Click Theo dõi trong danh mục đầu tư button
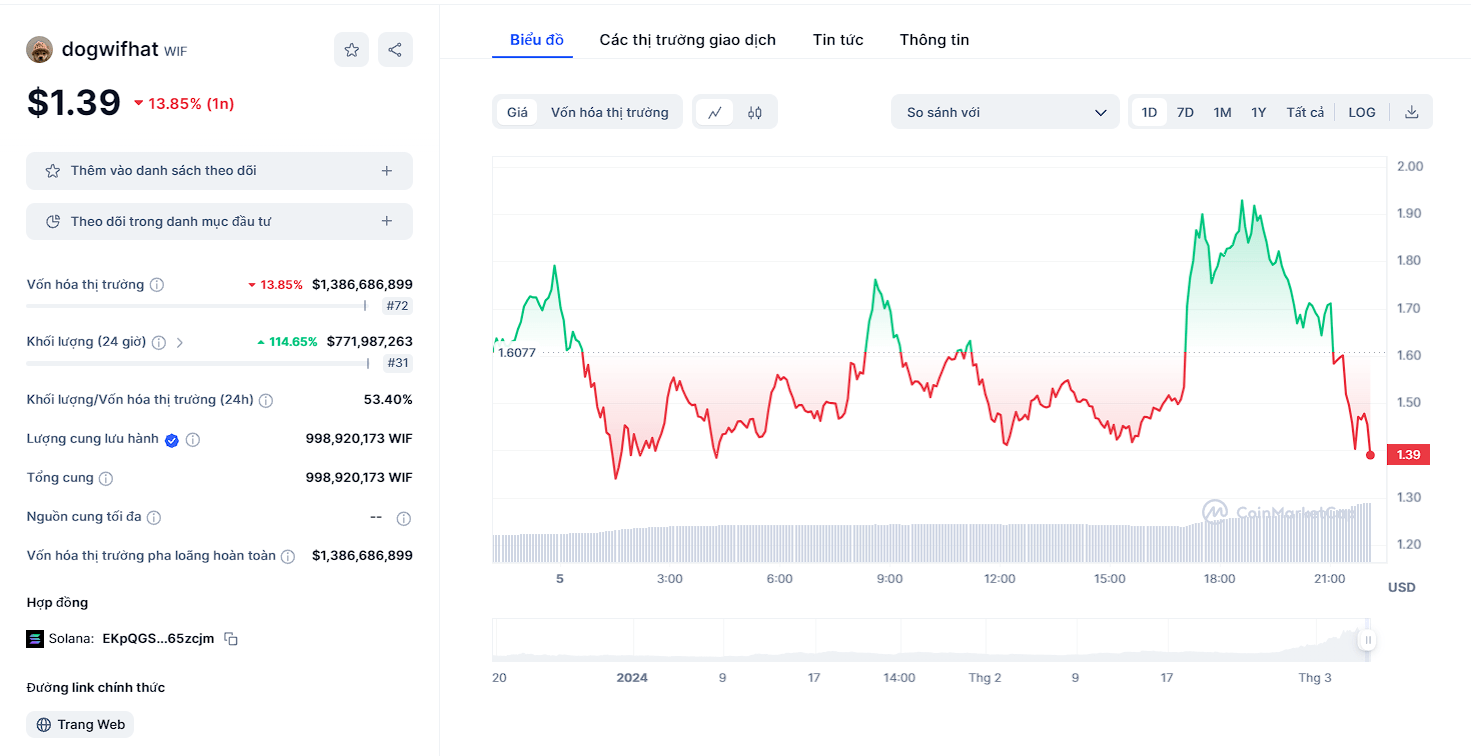1471x756 pixels. tap(219, 221)
